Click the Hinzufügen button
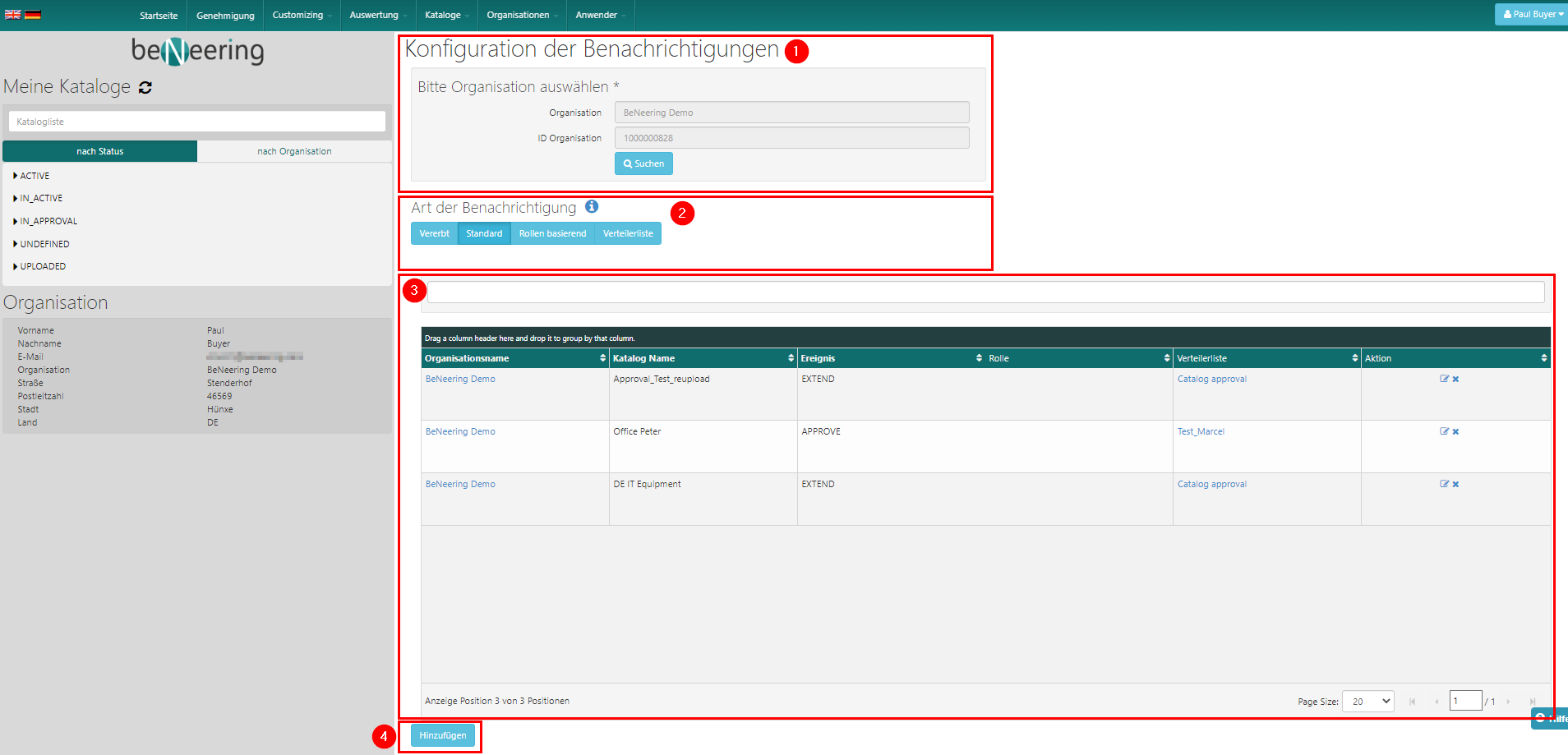The width and height of the screenshot is (1568, 755). point(442,735)
